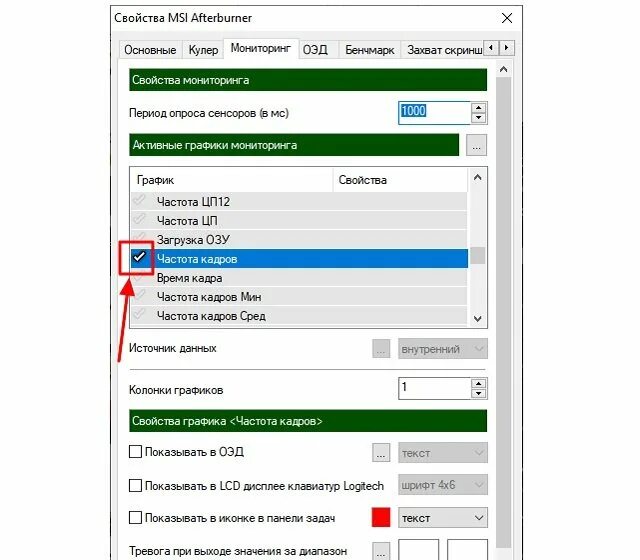Viewport: 640px width, 560px height.
Task: Open the active monitoring graphs options button
Action: [x=476, y=145]
